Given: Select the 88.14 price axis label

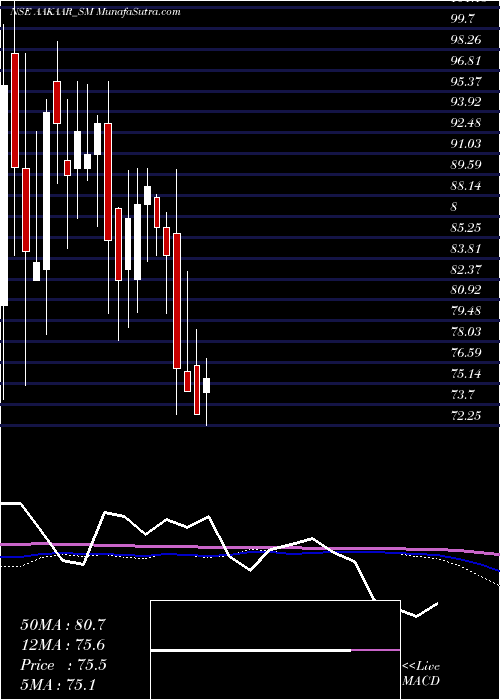Looking at the screenshot, I should tap(466, 185).
